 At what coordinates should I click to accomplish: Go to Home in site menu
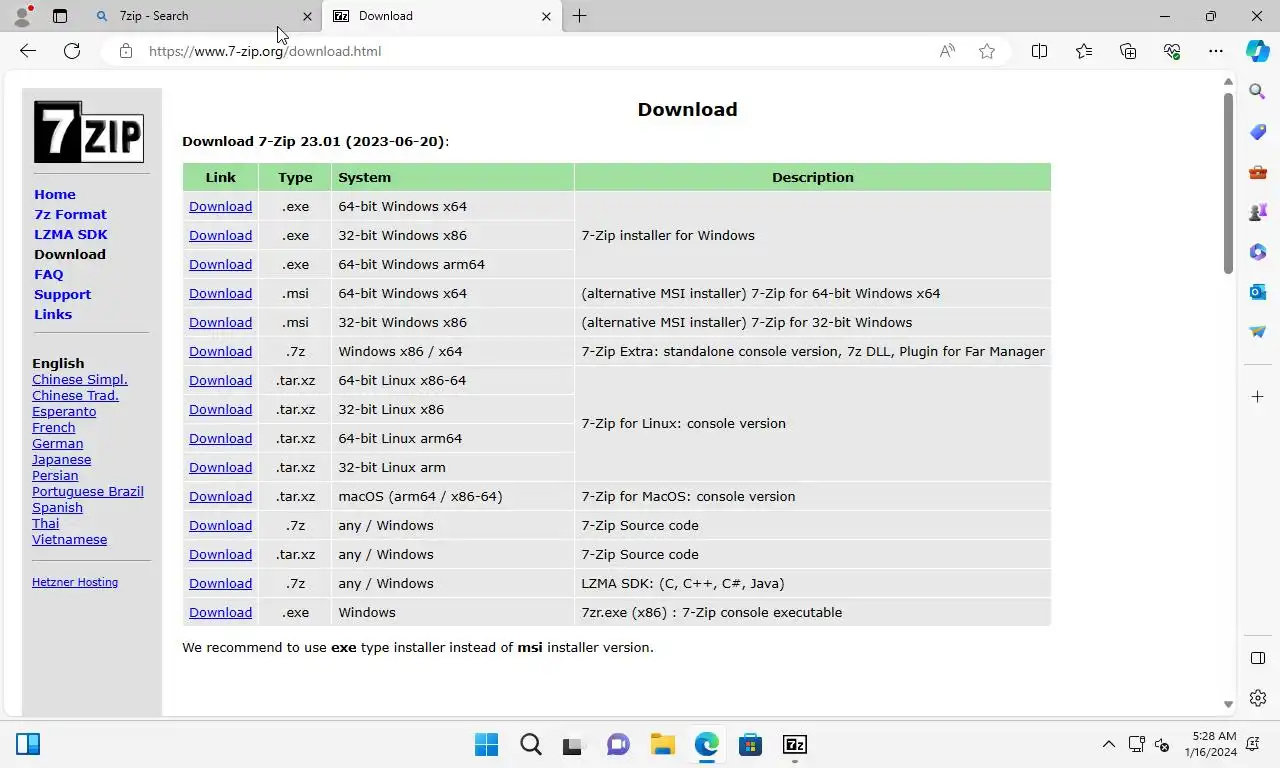tap(55, 194)
